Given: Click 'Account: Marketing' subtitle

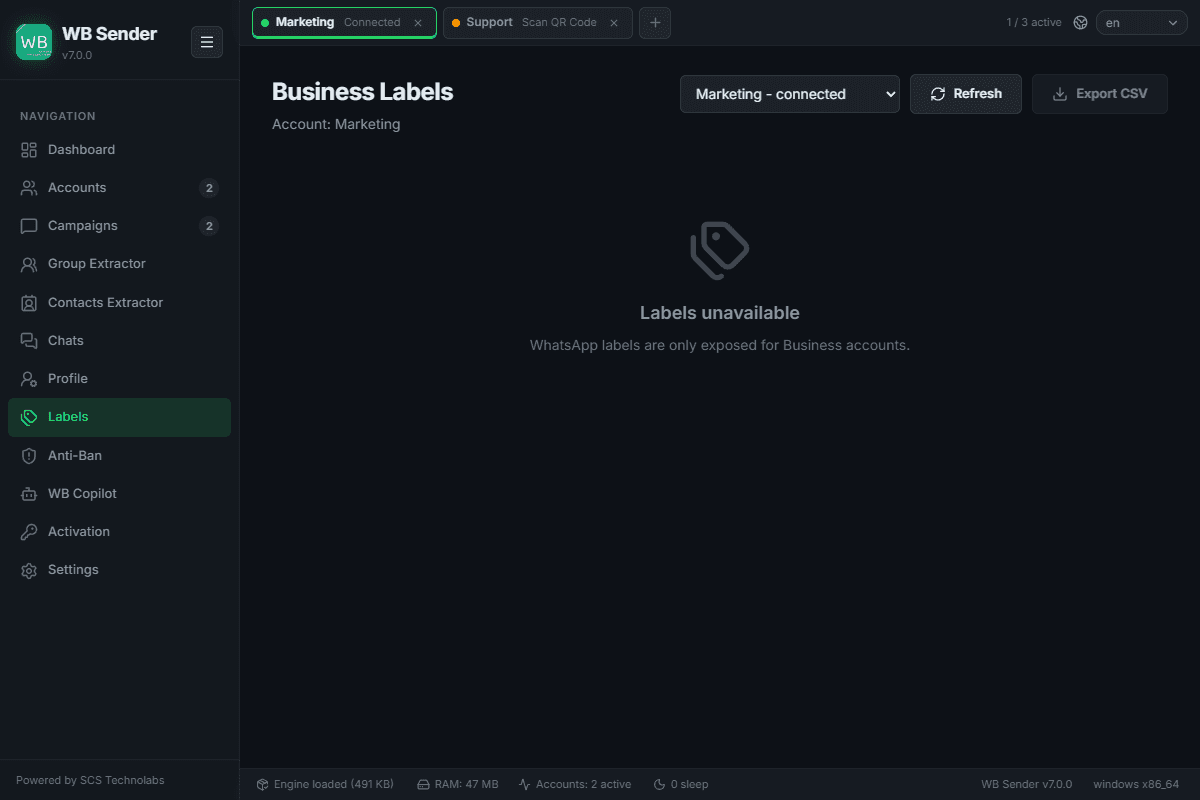Looking at the screenshot, I should coord(336,124).
